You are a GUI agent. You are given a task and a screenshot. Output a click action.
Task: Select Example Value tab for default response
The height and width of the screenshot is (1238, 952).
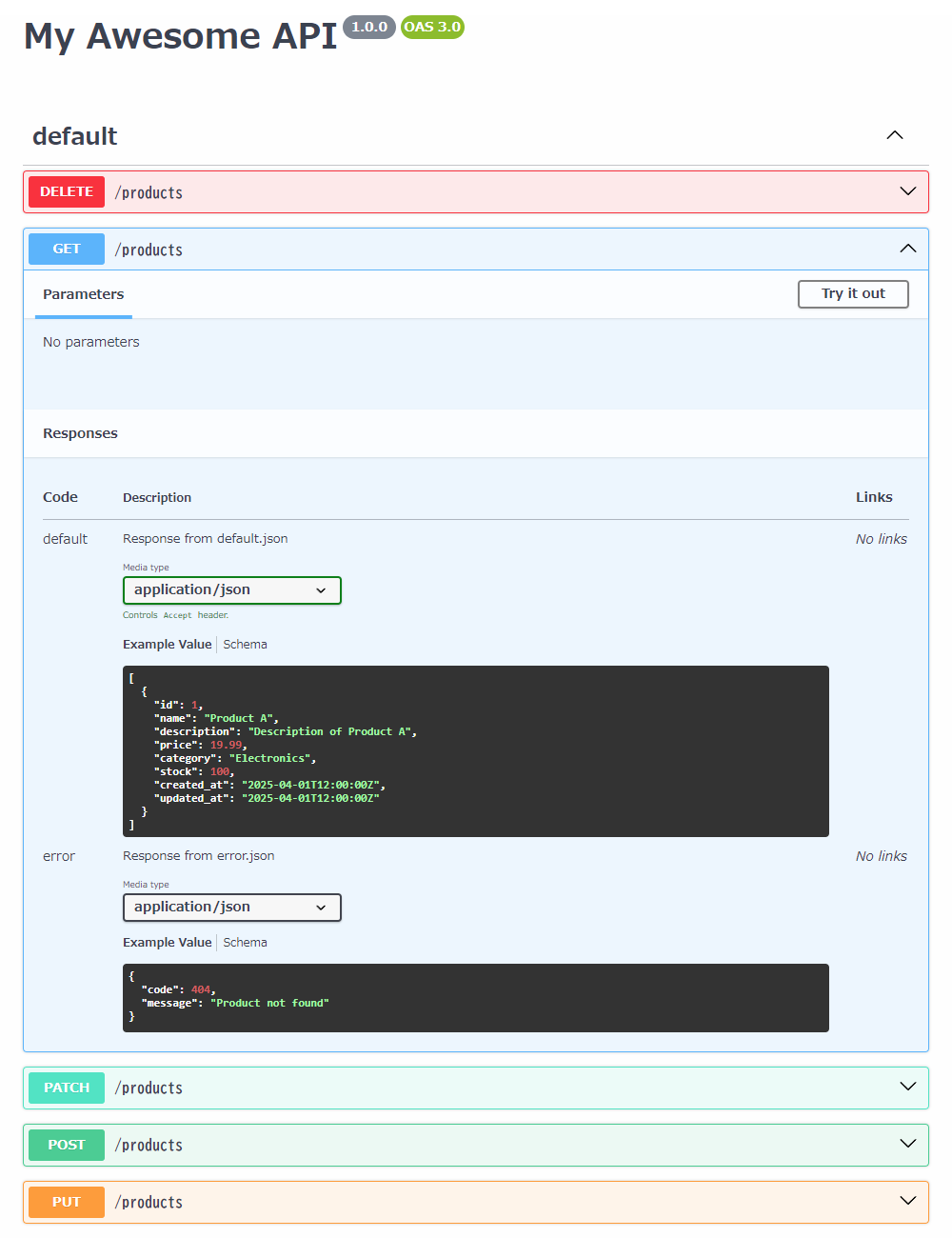click(x=168, y=645)
